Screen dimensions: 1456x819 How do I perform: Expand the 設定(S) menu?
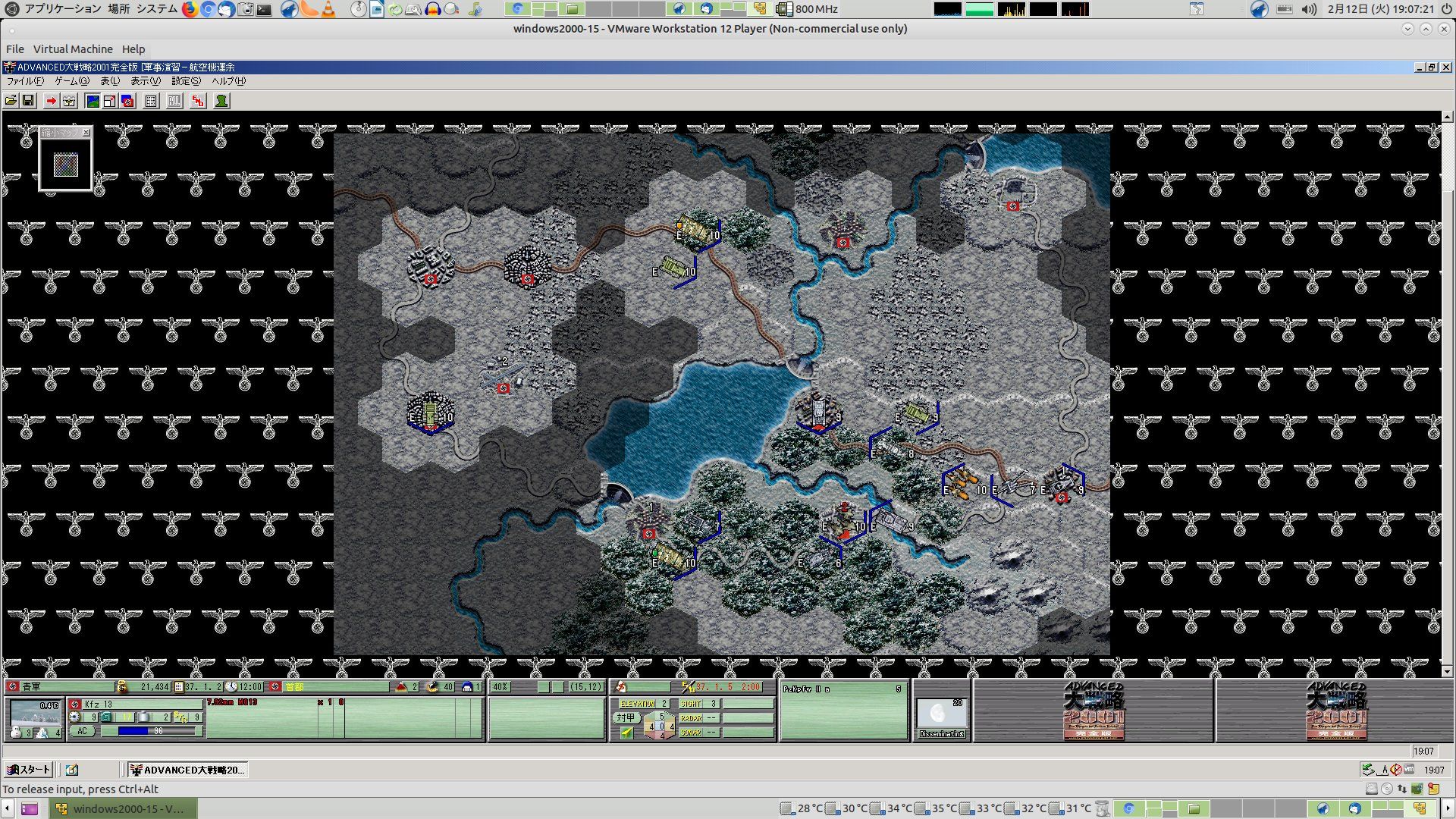point(186,81)
